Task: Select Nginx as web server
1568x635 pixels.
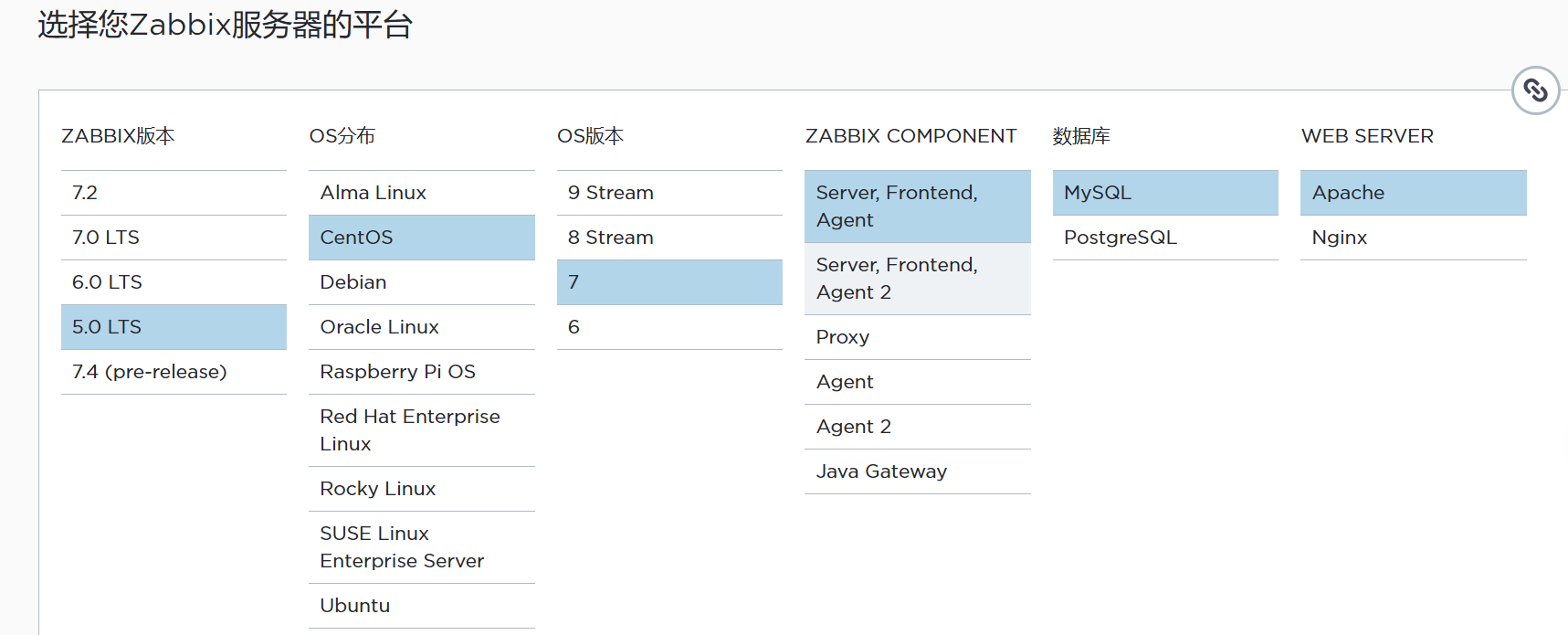Action: (x=1413, y=238)
